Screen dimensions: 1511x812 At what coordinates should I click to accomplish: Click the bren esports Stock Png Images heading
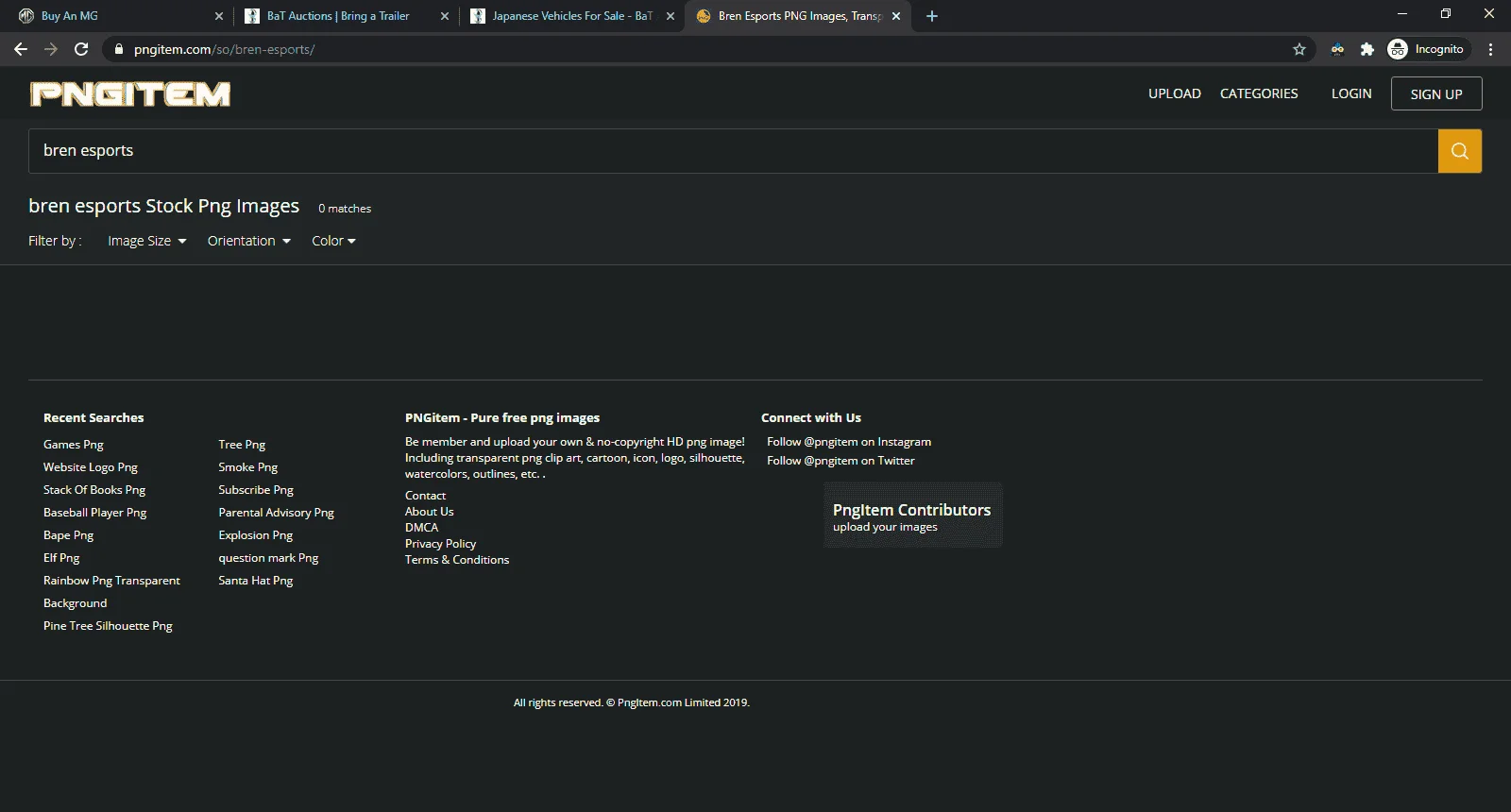pos(164,206)
